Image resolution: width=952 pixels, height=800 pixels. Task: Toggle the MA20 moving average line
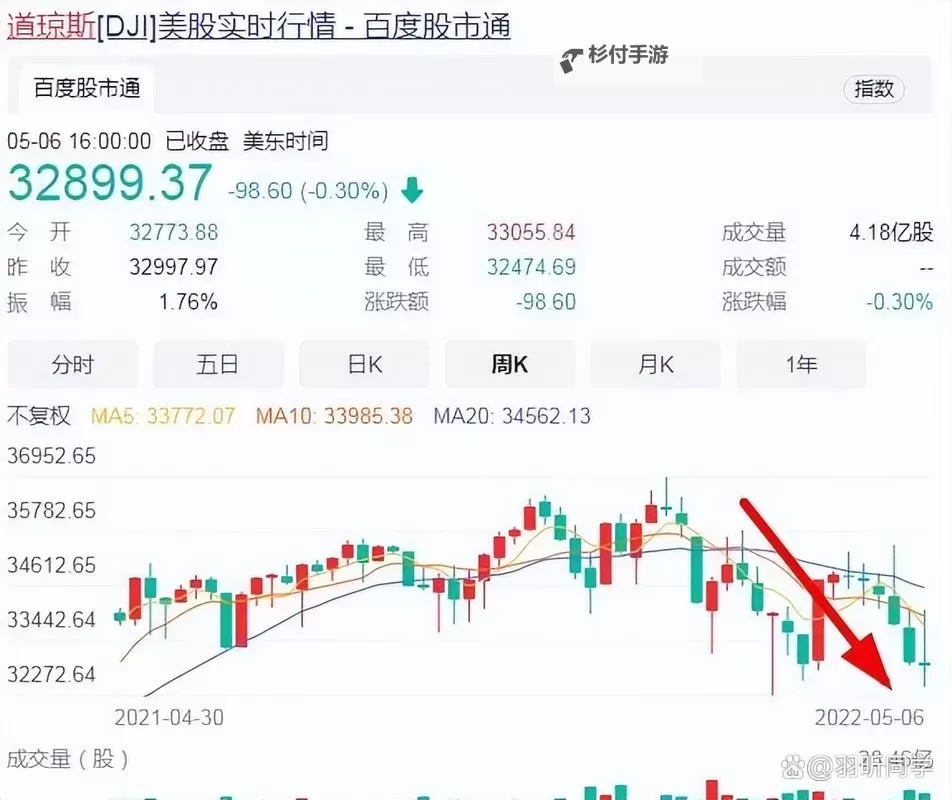(x=512, y=416)
